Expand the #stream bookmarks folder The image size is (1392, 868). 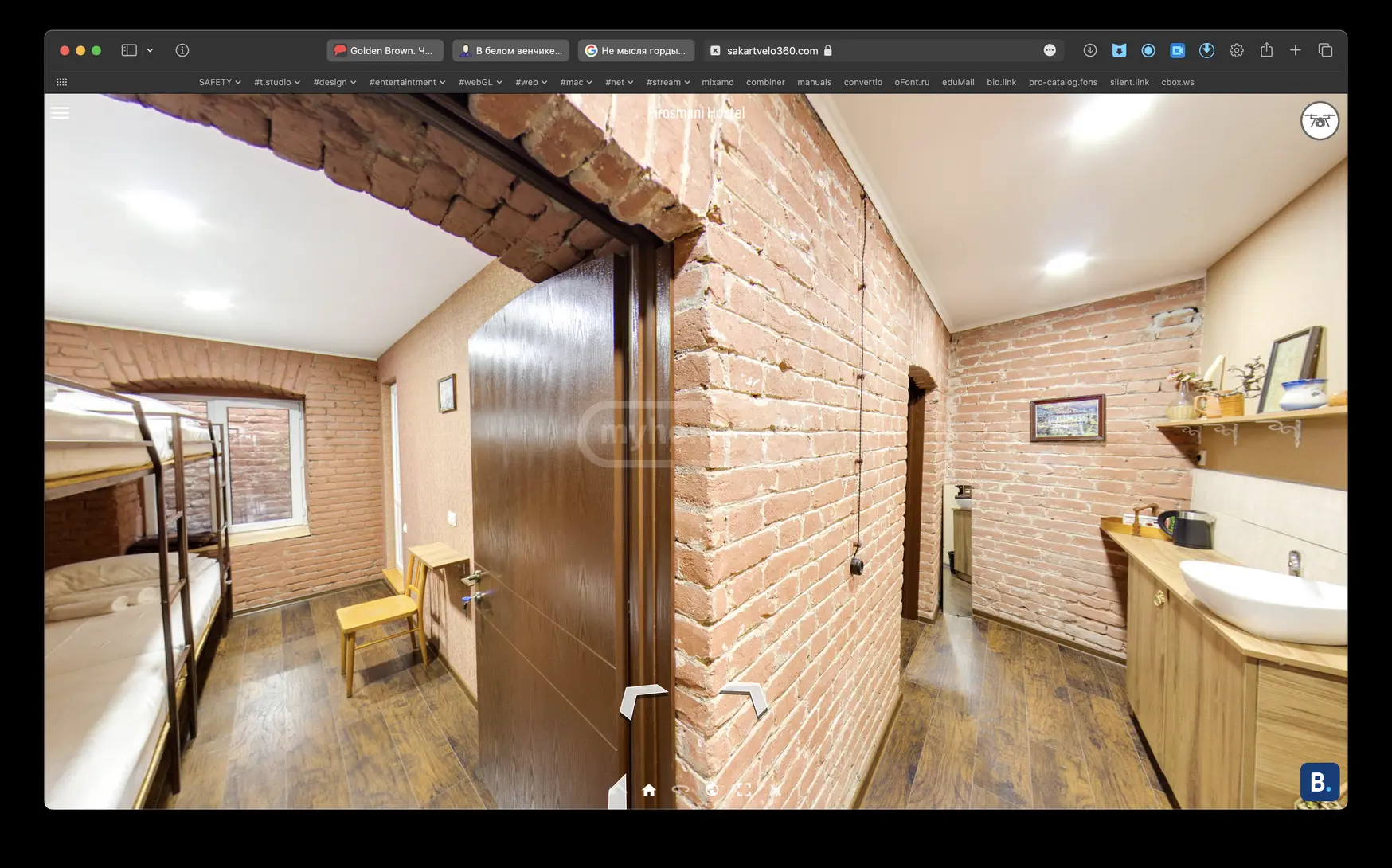(x=668, y=82)
